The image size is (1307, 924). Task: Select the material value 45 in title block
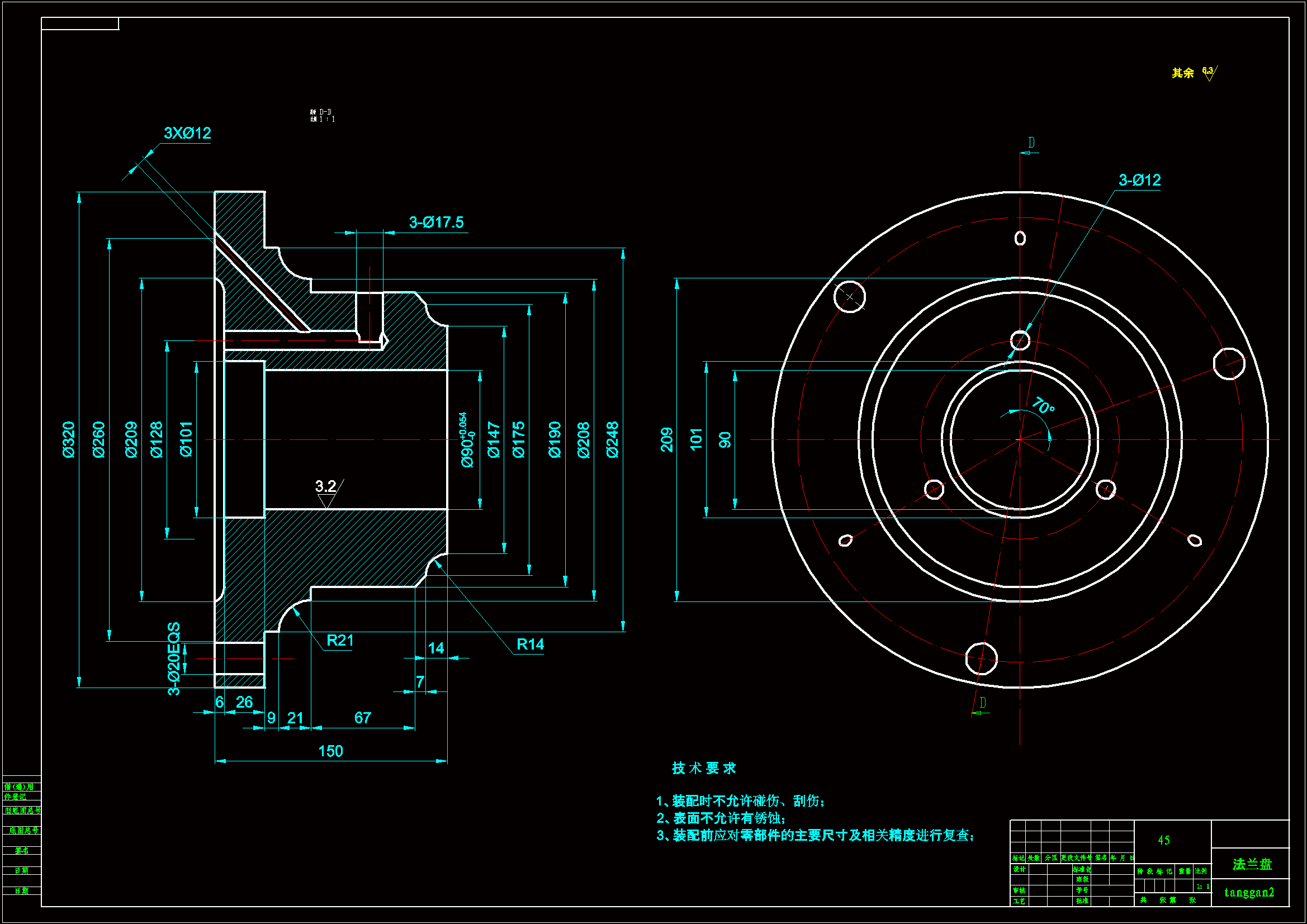tap(1163, 840)
